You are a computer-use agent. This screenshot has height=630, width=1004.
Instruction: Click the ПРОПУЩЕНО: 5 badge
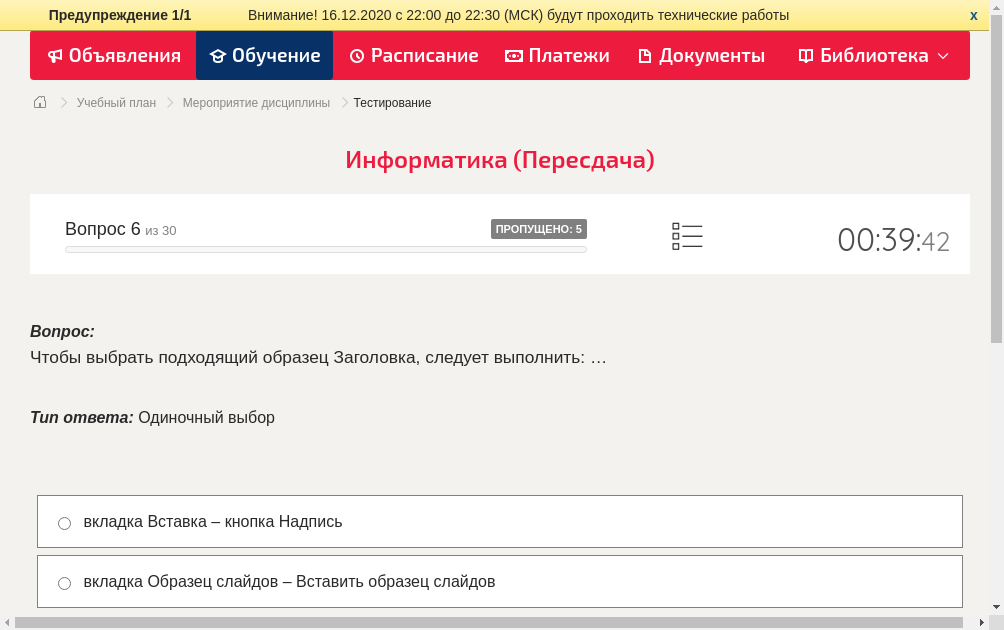point(538,229)
